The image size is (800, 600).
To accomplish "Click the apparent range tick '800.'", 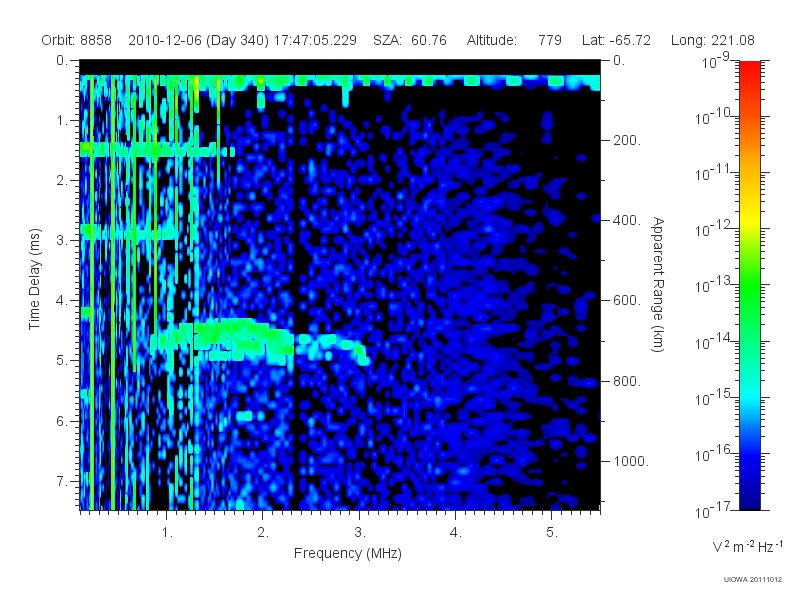I will [627, 381].
